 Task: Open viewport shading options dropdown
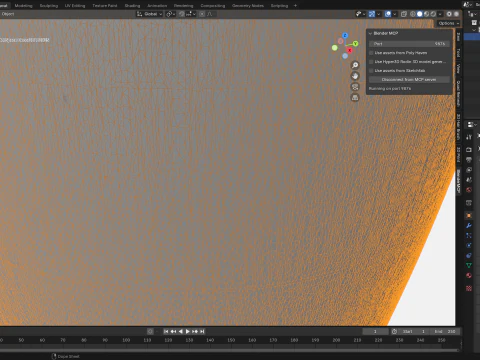point(440,14)
